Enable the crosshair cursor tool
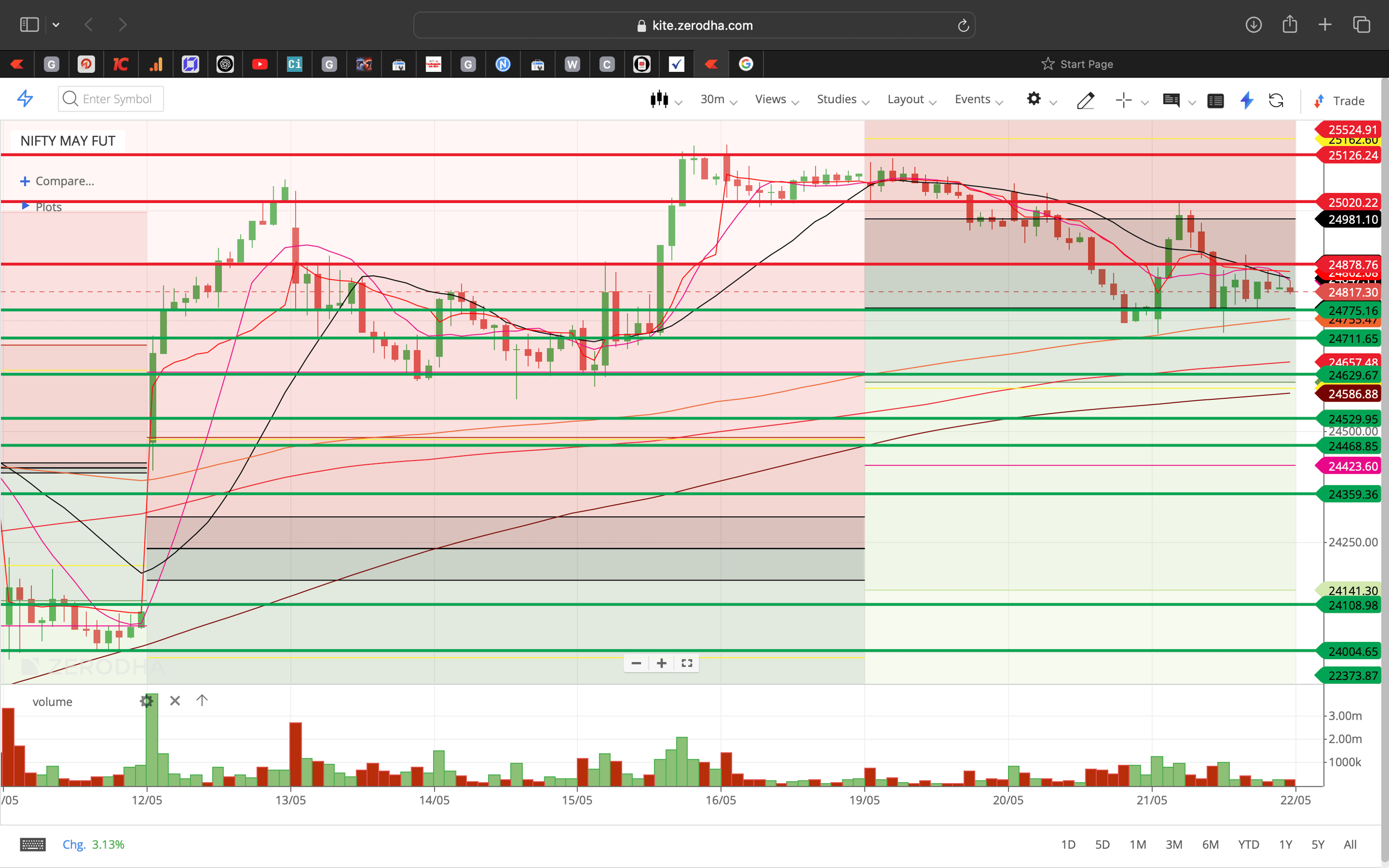Viewport: 1389px width, 868px height. coord(1124,100)
